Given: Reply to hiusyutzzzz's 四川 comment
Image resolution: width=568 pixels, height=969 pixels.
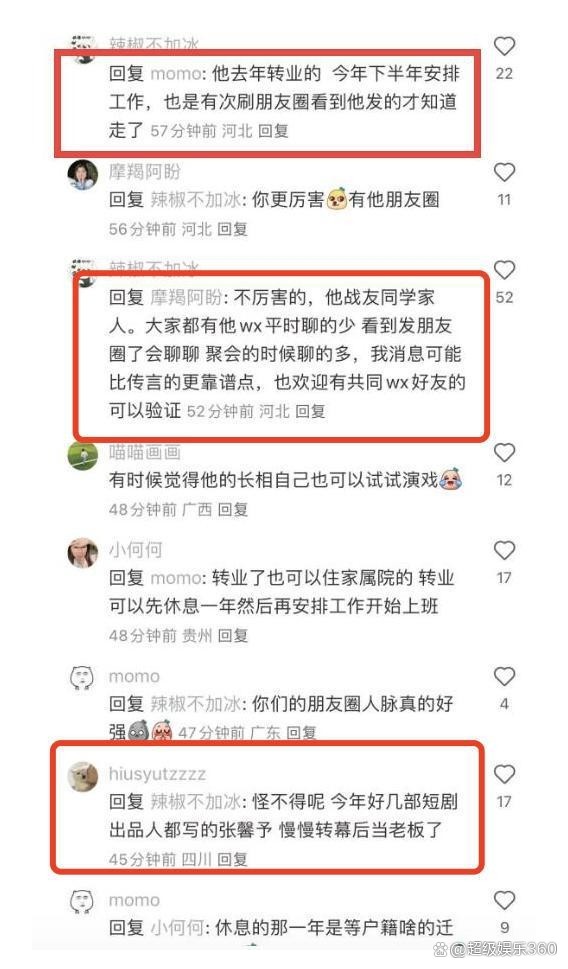Looking at the screenshot, I should point(233,859).
